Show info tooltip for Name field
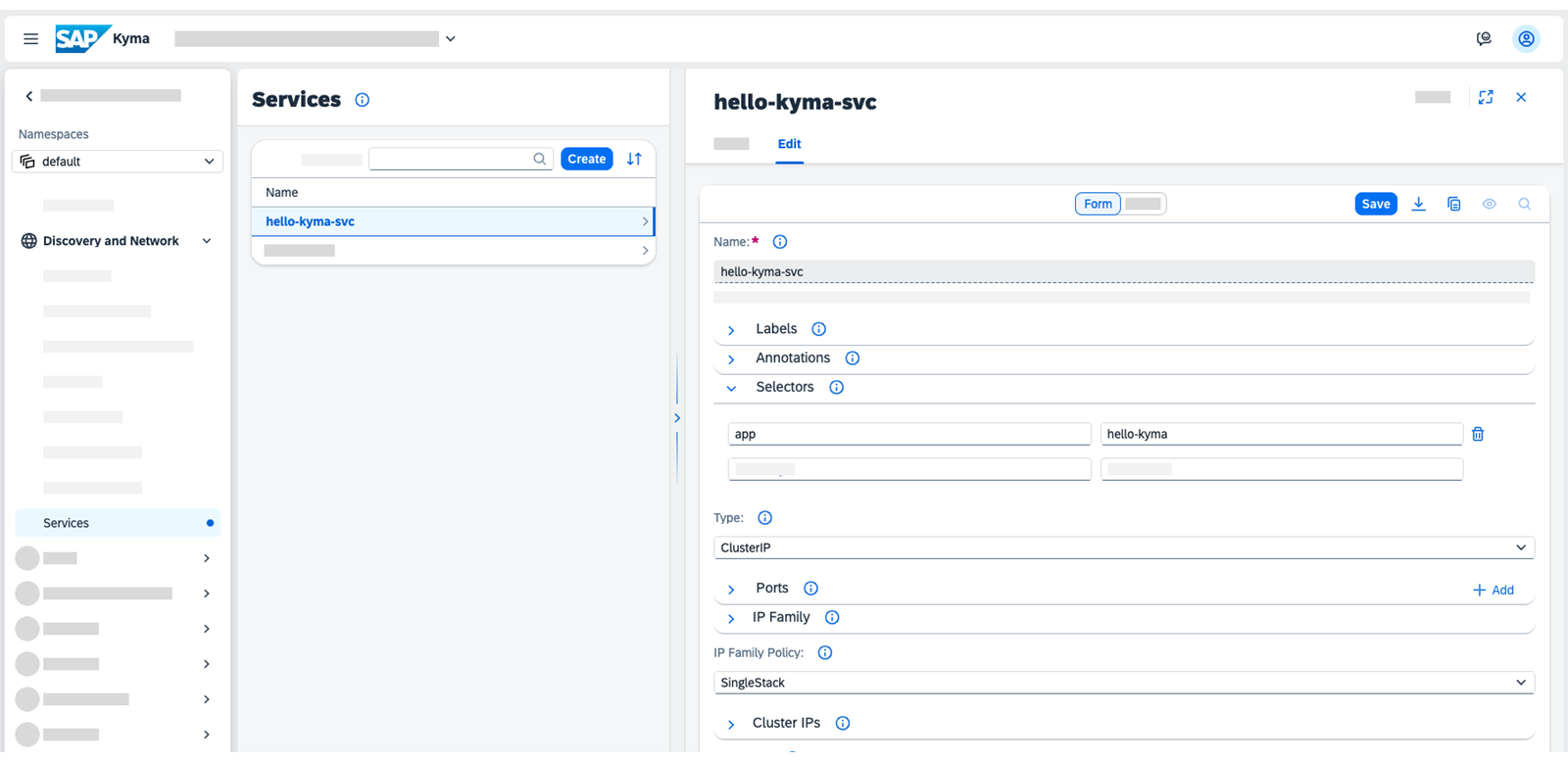 pos(780,242)
